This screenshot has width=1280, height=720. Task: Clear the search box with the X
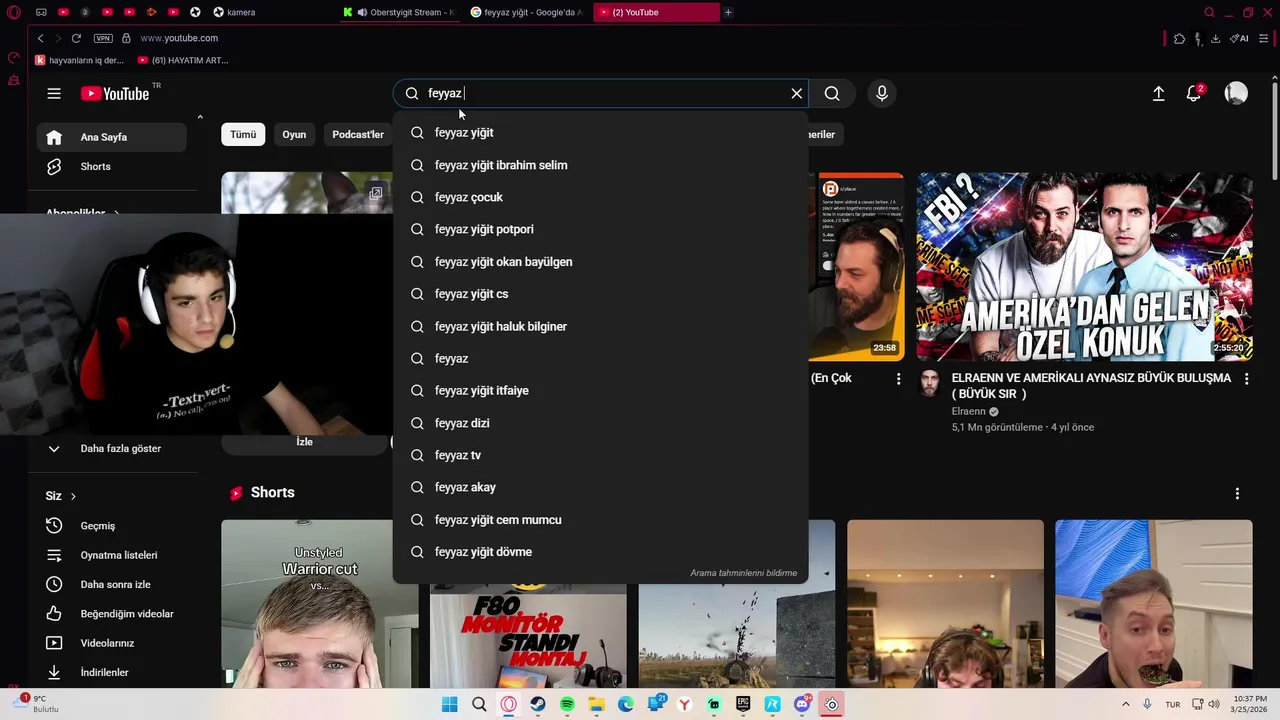pyautogui.click(x=797, y=93)
